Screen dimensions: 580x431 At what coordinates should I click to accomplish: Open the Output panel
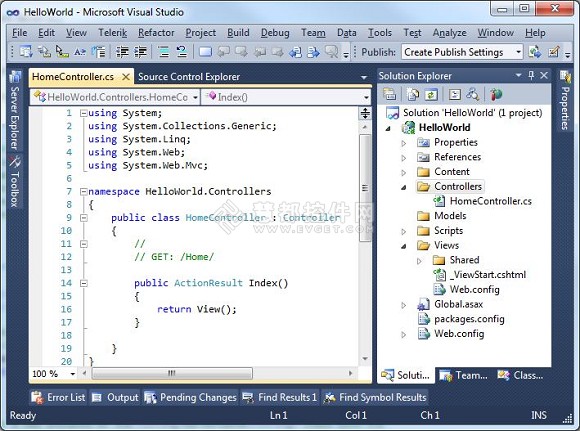click(x=115, y=397)
